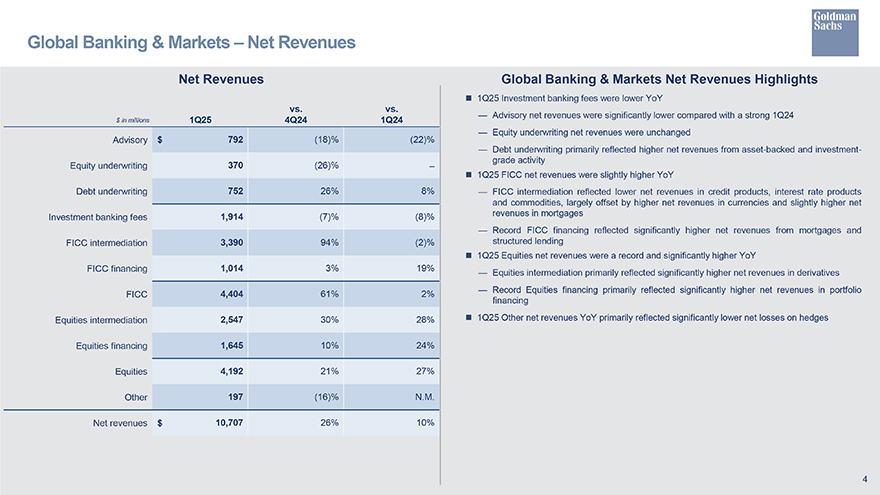880x495 pixels.
Task: Click the slide title Global Banking & Markets
Action: click(191, 42)
